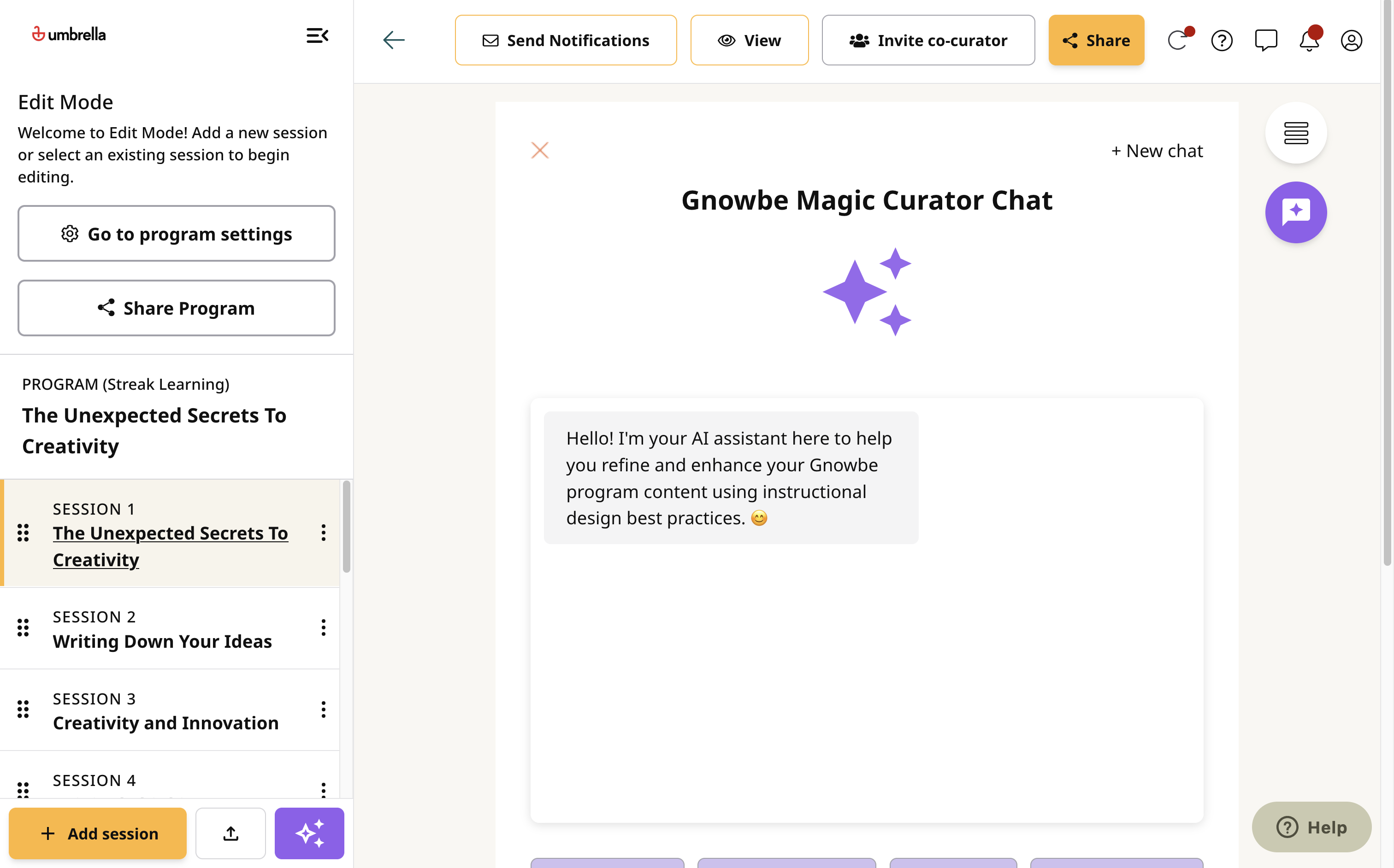
Task: Go to program settings
Action: [x=177, y=234]
